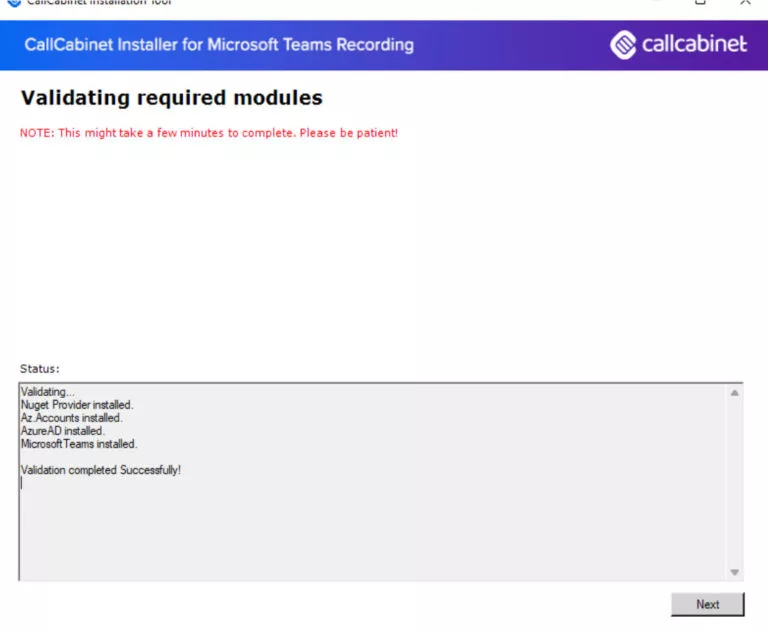The image size is (768, 631).
Task: Click the 'Status:' label
Action: [40, 368]
